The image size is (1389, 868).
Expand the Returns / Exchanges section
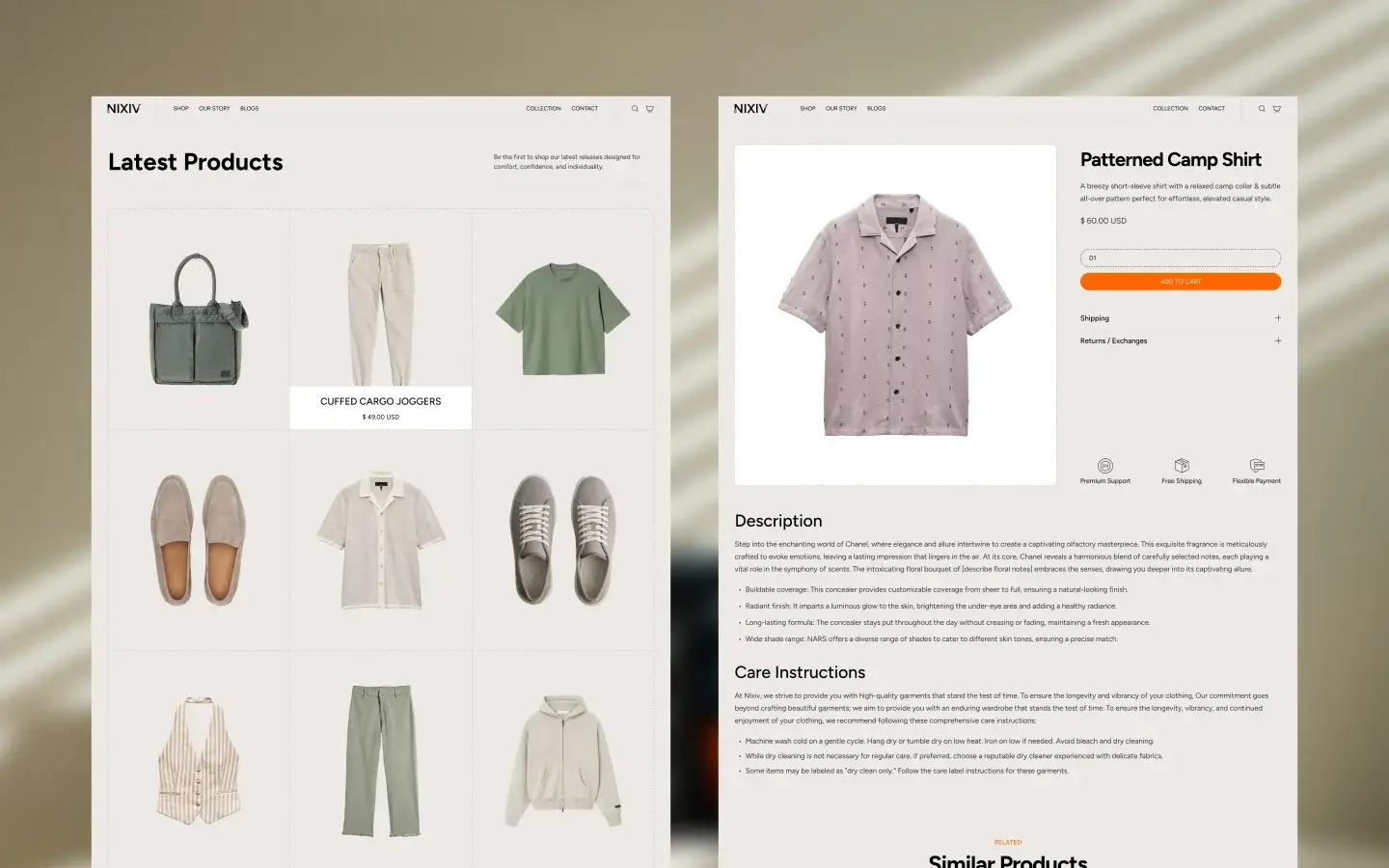pos(1181,340)
